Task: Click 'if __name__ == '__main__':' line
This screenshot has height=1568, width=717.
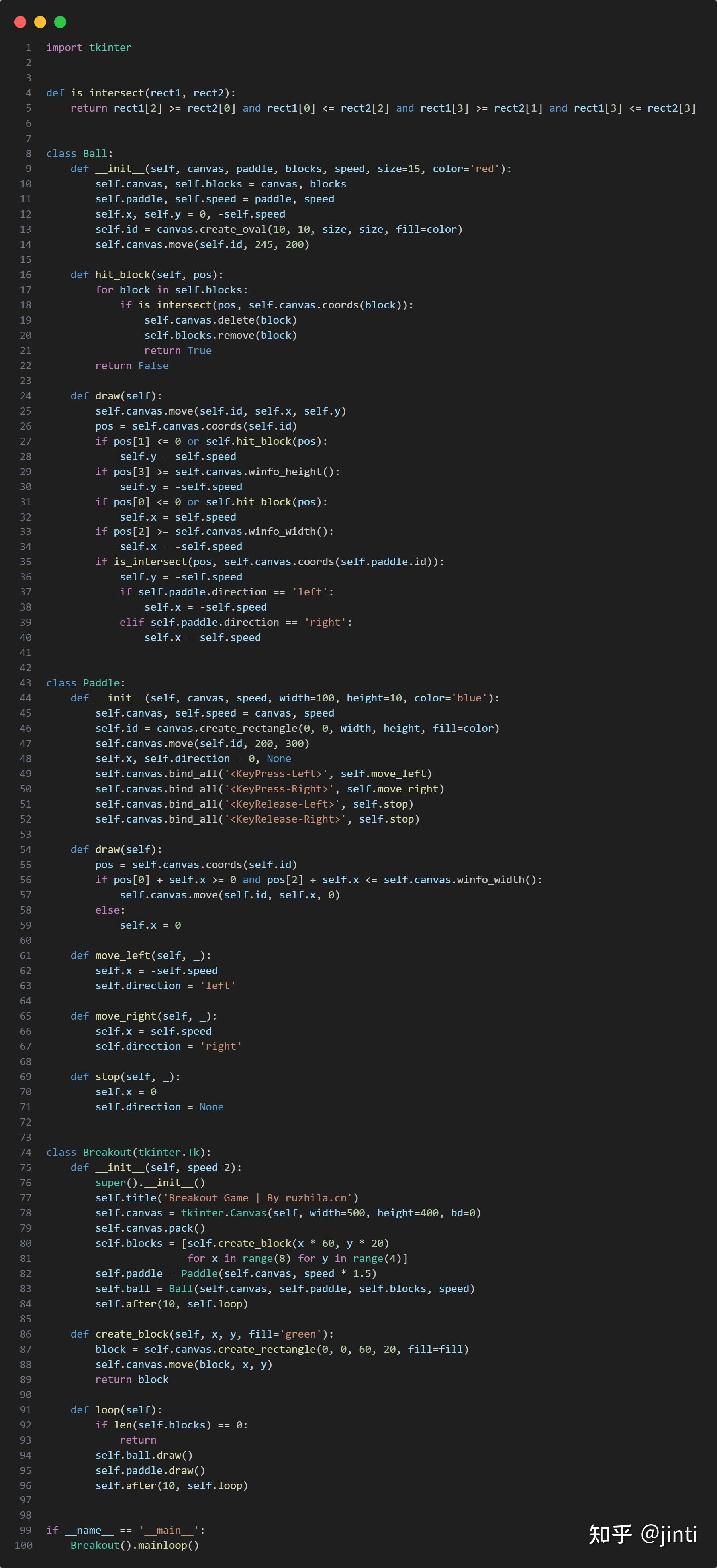Action: 126,1530
